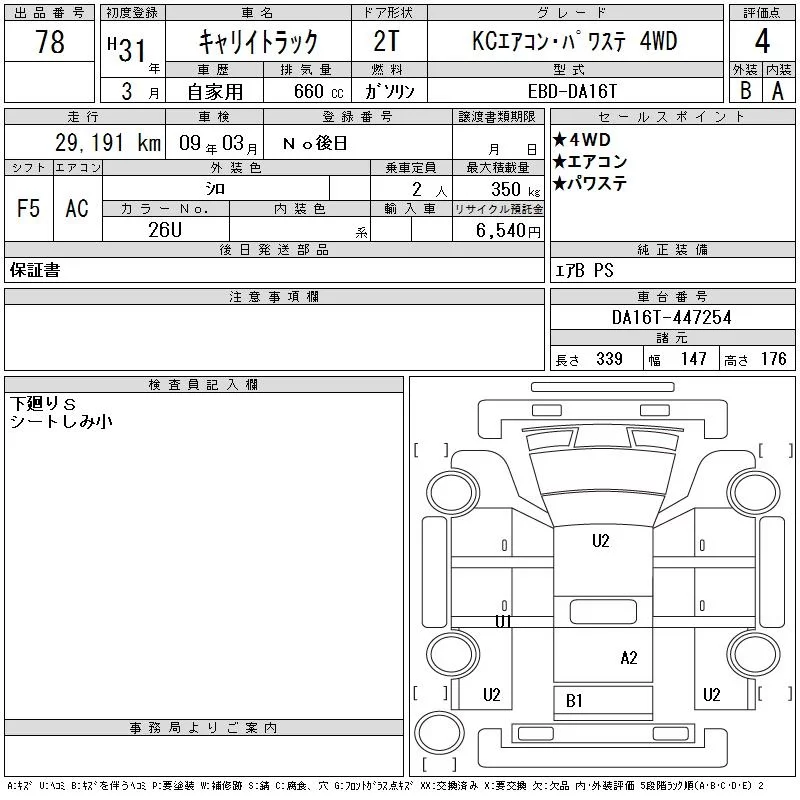This screenshot has height=800, width=800.
Task: Click the recycle deposit 6,540 yen field
Action: point(498,230)
